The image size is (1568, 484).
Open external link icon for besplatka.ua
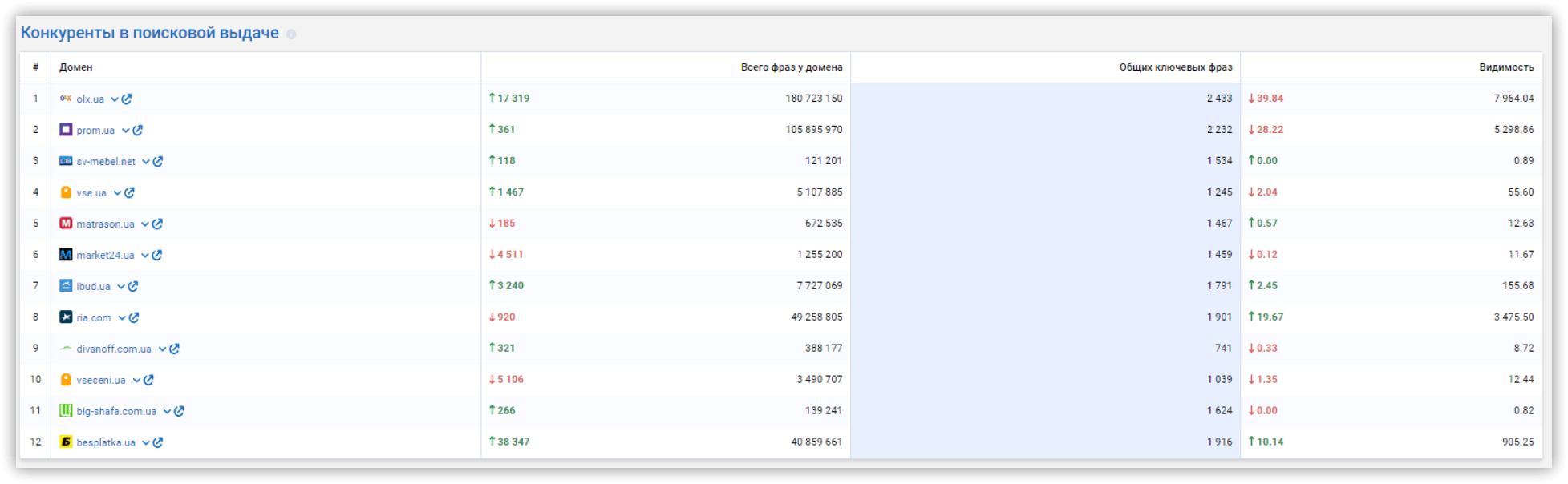click(x=158, y=443)
